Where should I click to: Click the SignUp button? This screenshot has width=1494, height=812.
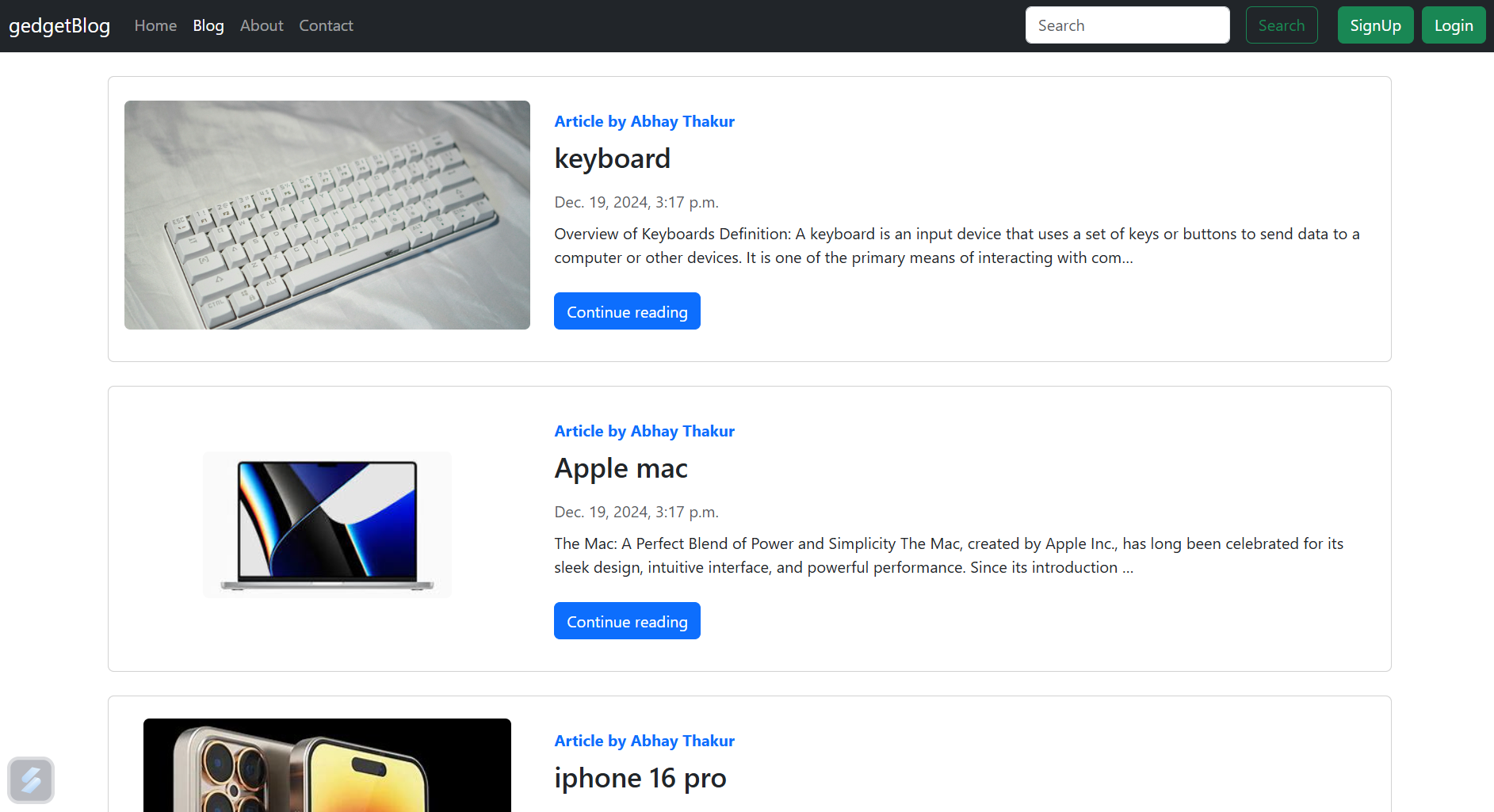[x=1375, y=25]
